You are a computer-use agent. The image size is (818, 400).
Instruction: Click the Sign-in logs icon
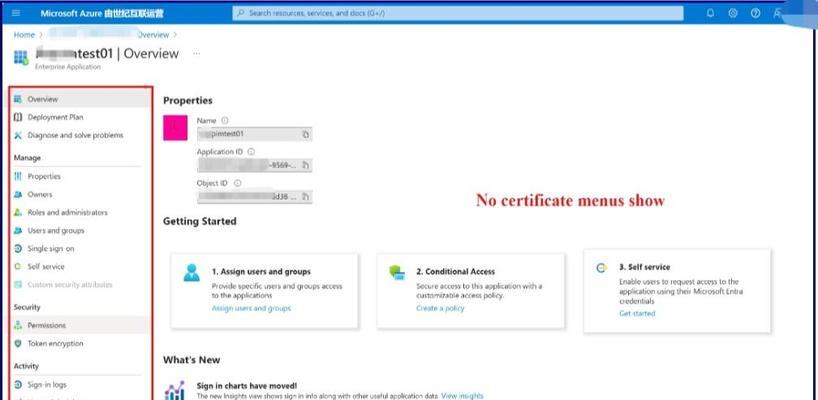[x=18, y=385]
